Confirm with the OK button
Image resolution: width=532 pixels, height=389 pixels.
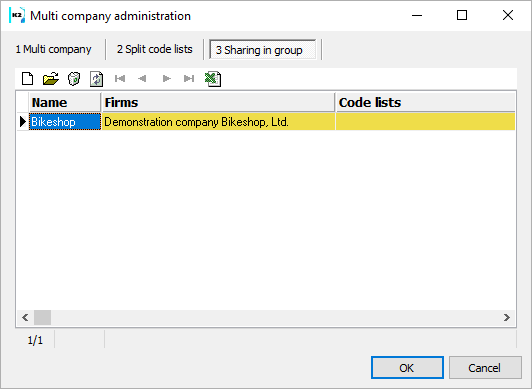pos(407,368)
